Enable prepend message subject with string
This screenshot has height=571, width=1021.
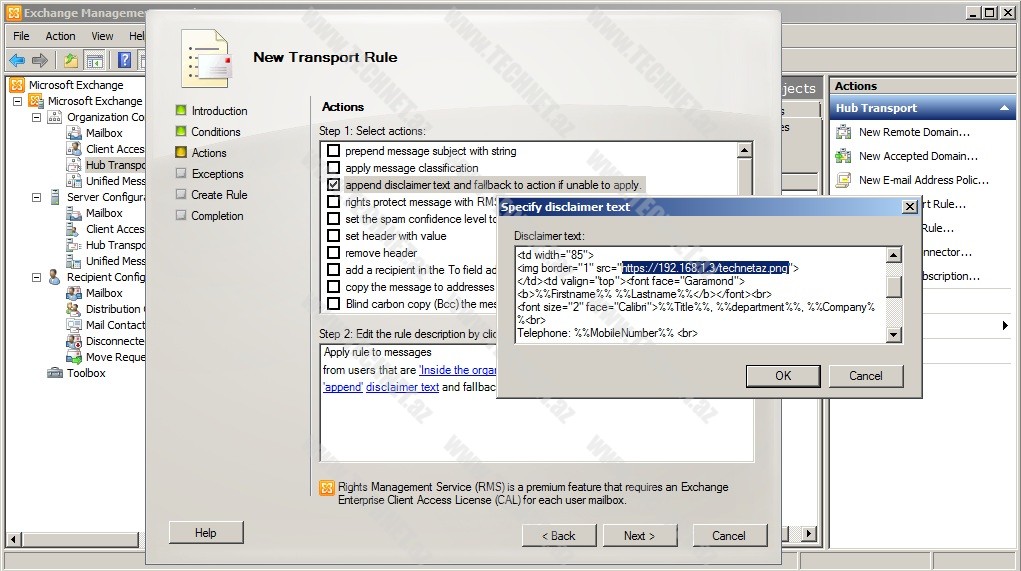(x=334, y=151)
